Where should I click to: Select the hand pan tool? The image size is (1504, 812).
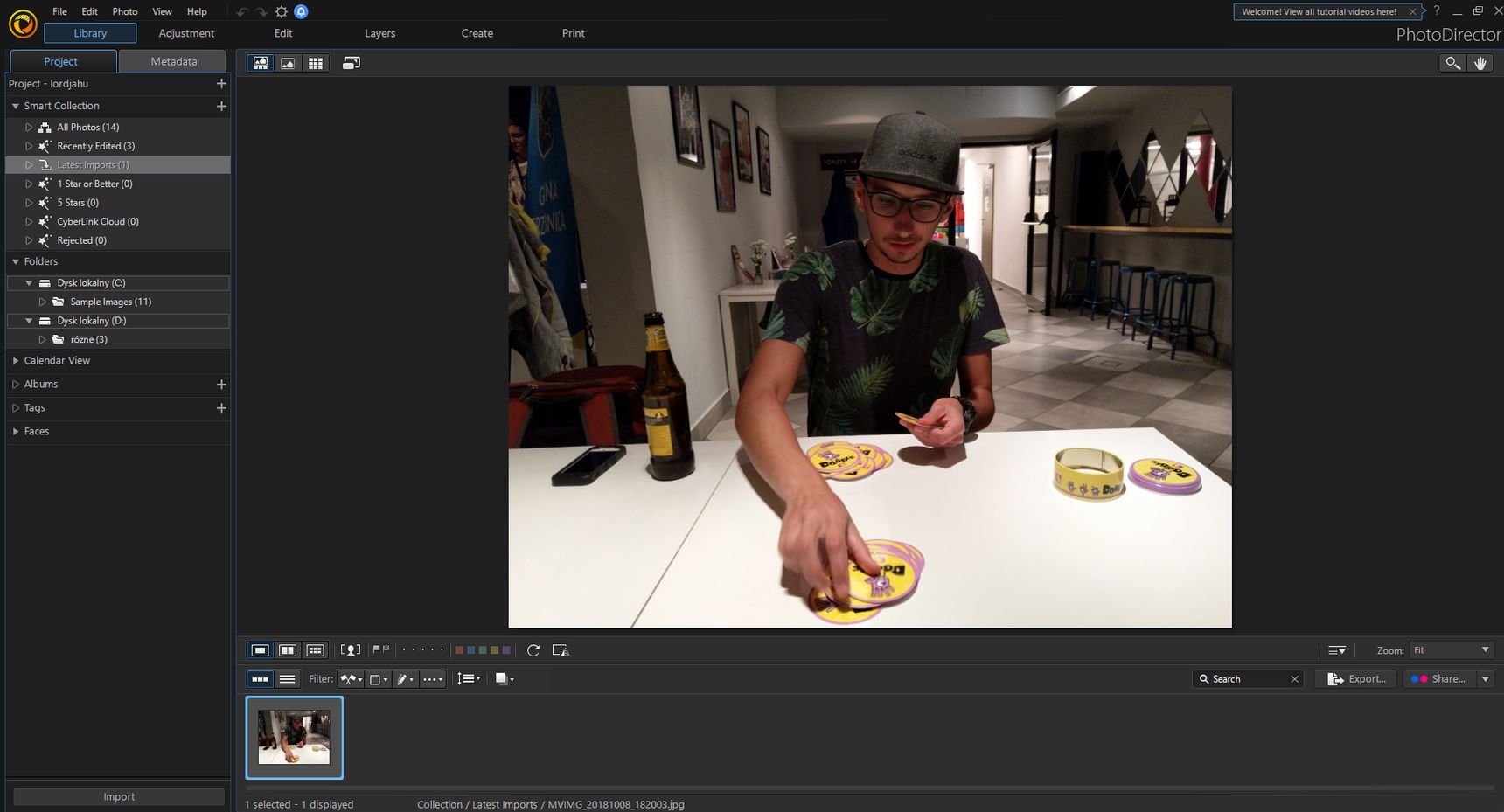tap(1480, 63)
